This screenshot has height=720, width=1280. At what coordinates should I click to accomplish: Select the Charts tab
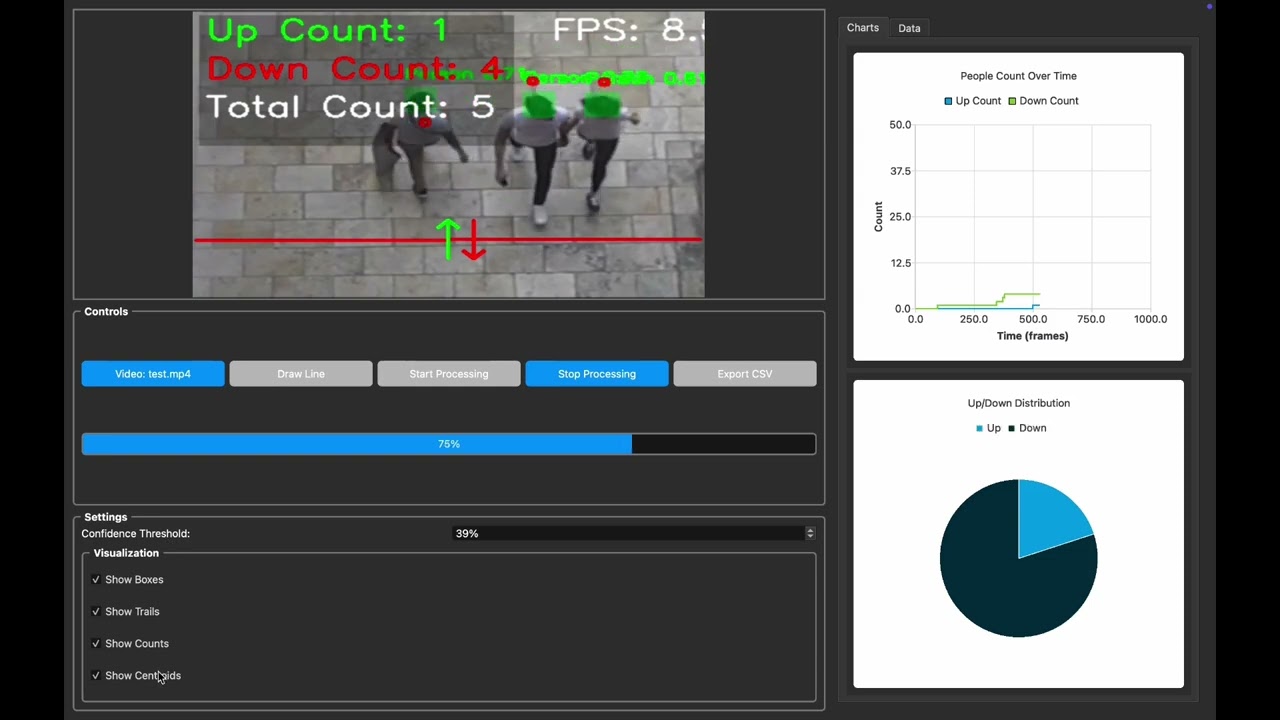pos(863,28)
